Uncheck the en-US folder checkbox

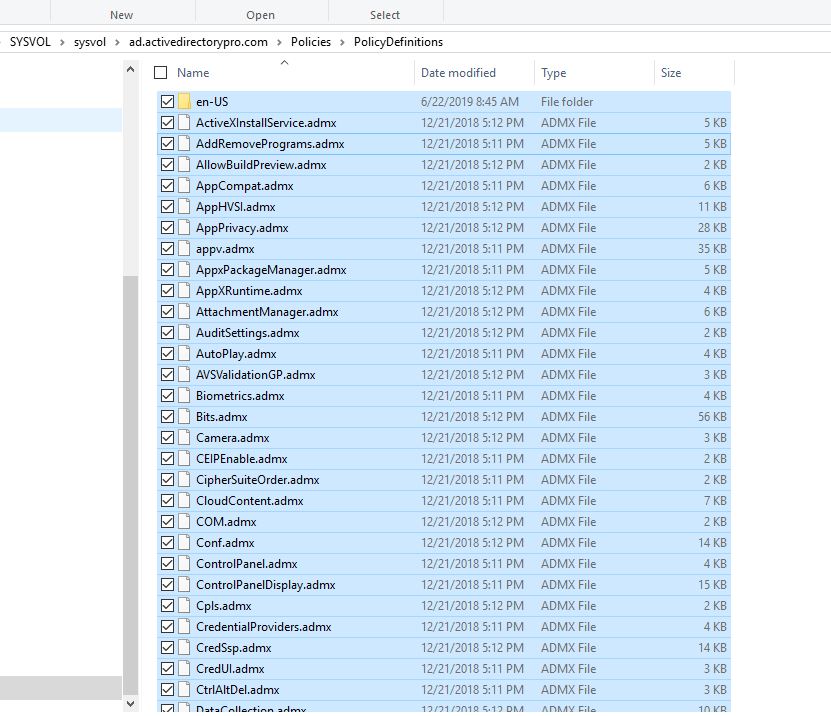pyautogui.click(x=167, y=101)
